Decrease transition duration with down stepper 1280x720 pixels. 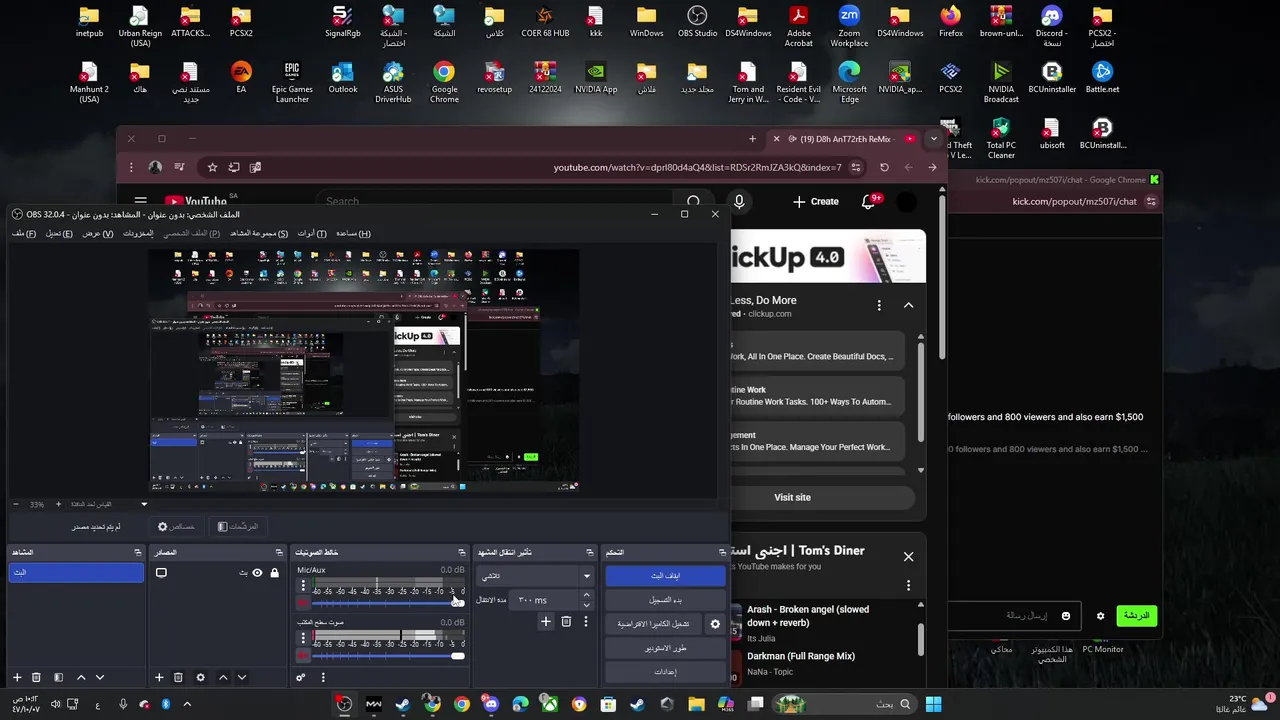point(586,605)
